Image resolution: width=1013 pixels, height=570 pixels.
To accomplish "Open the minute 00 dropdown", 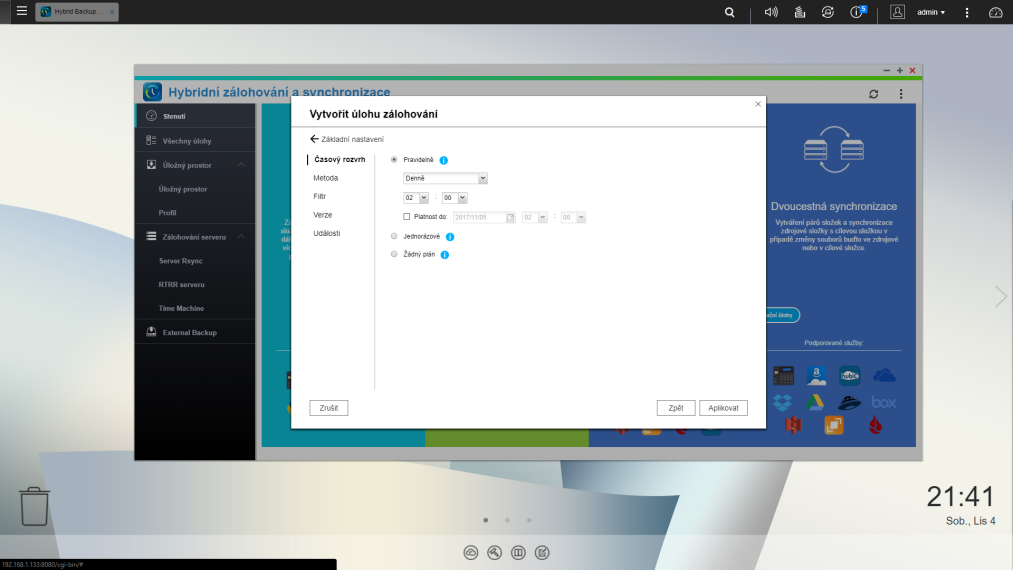I will pyautogui.click(x=455, y=198).
